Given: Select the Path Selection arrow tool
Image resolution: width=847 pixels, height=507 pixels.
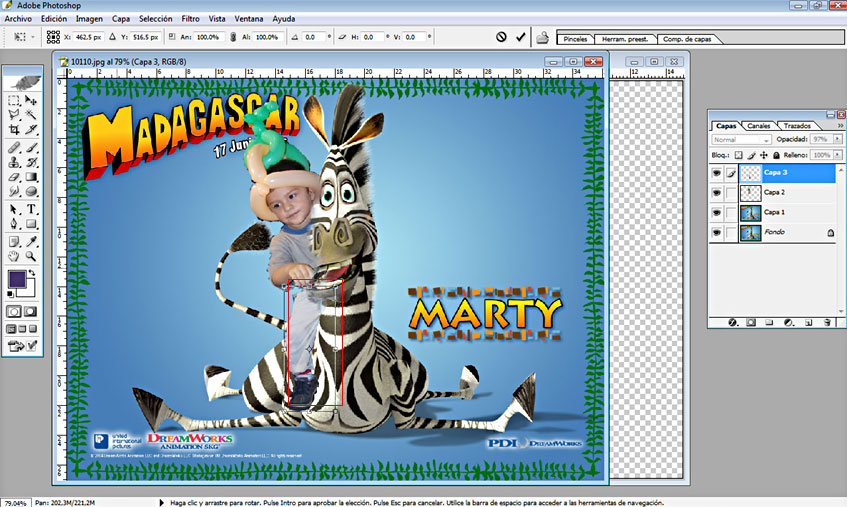Looking at the screenshot, I should click(14, 209).
